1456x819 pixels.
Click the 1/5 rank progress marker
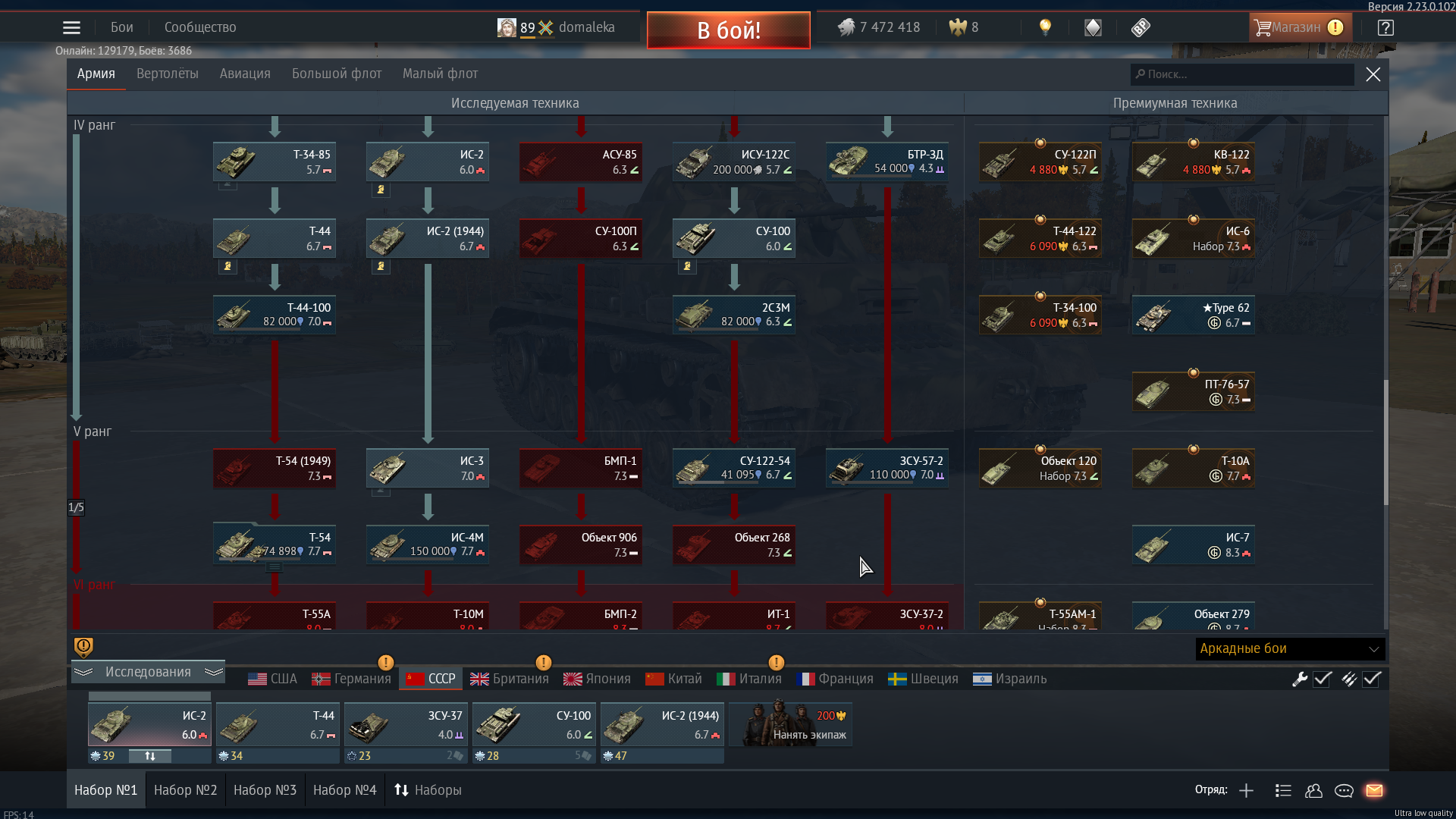(76, 507)
